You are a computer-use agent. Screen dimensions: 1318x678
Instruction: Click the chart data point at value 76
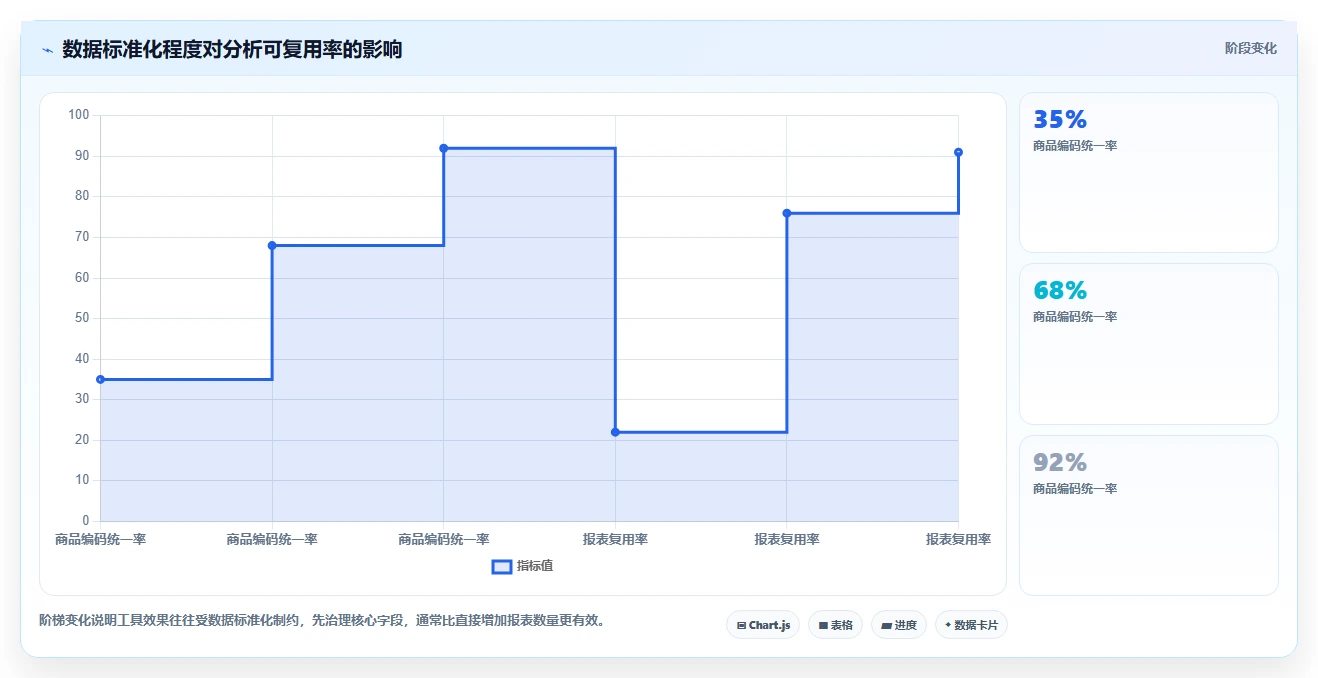coord(787,213)
